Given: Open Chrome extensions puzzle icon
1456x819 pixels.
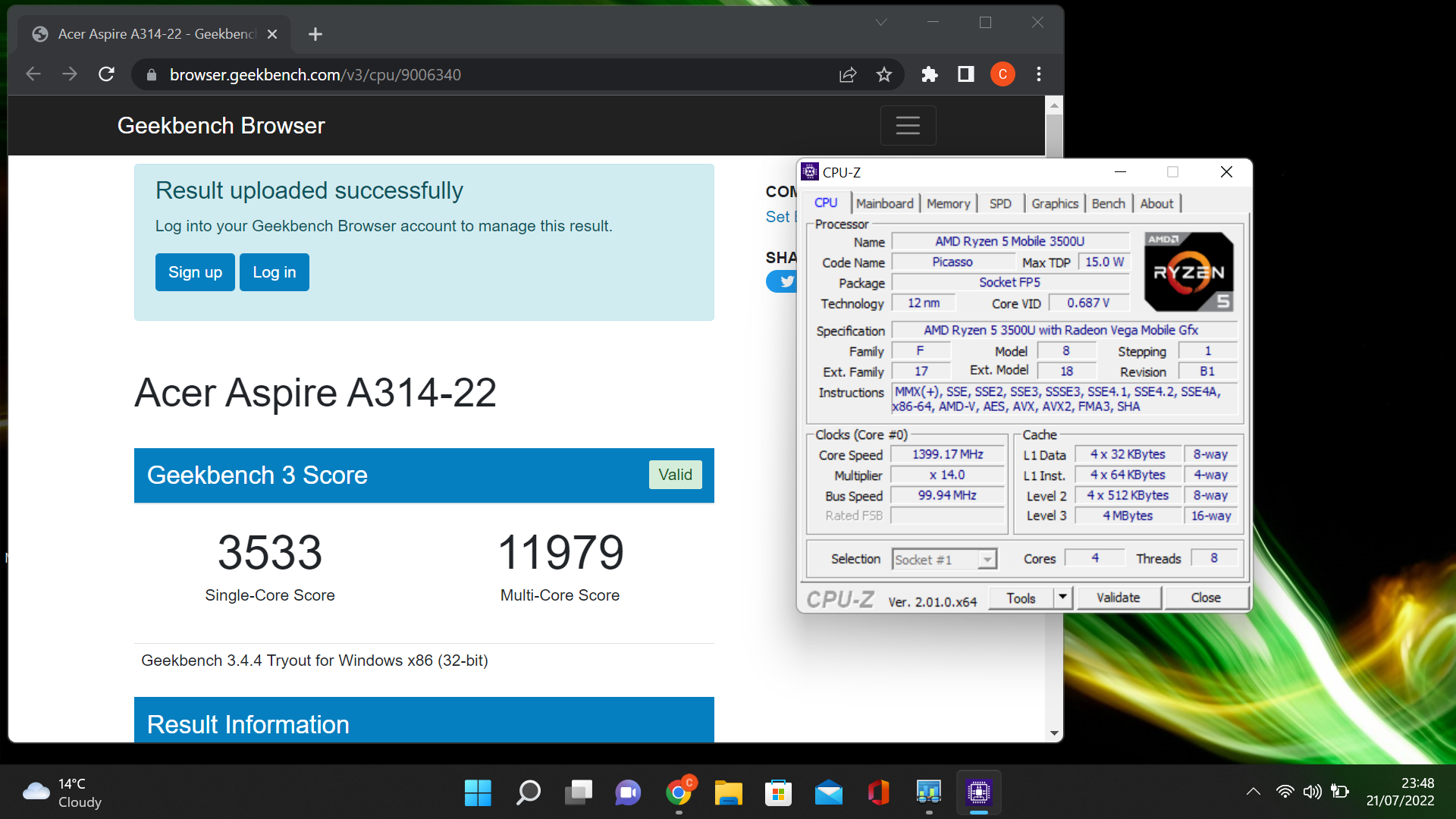Looking at the screenshot, I should pos(930,74).
